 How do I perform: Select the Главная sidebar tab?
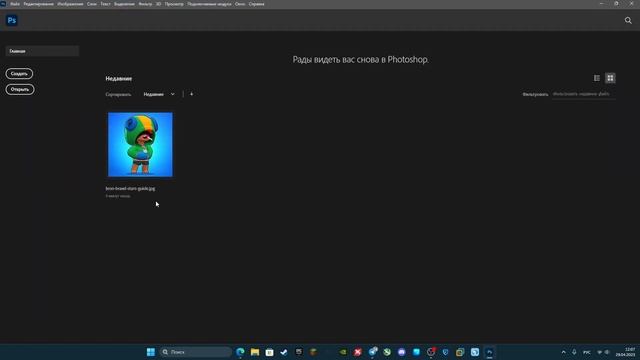pyautogui.click(x=42, y=51)
